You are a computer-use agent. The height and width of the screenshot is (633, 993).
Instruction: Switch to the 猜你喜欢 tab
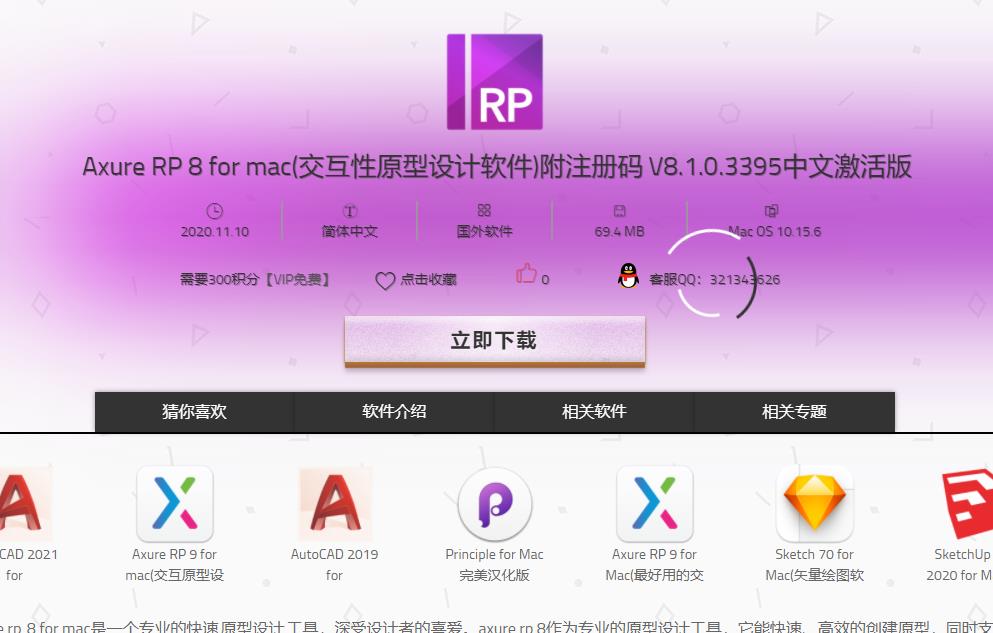194,411
